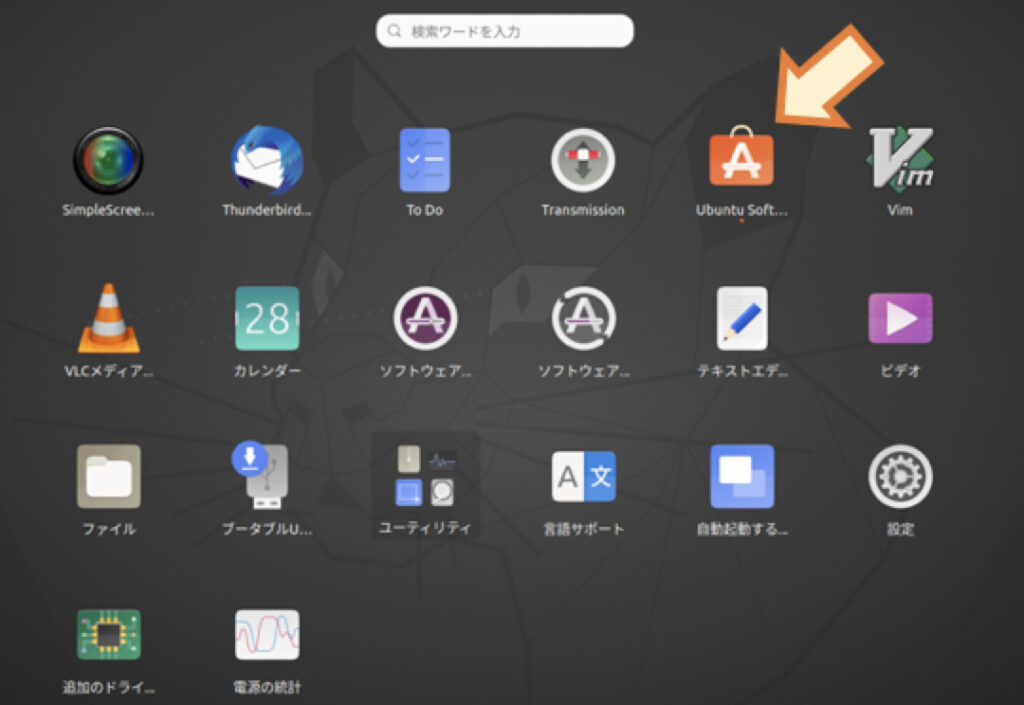
Task: Open the ビデオ video player
Action: 900,319
